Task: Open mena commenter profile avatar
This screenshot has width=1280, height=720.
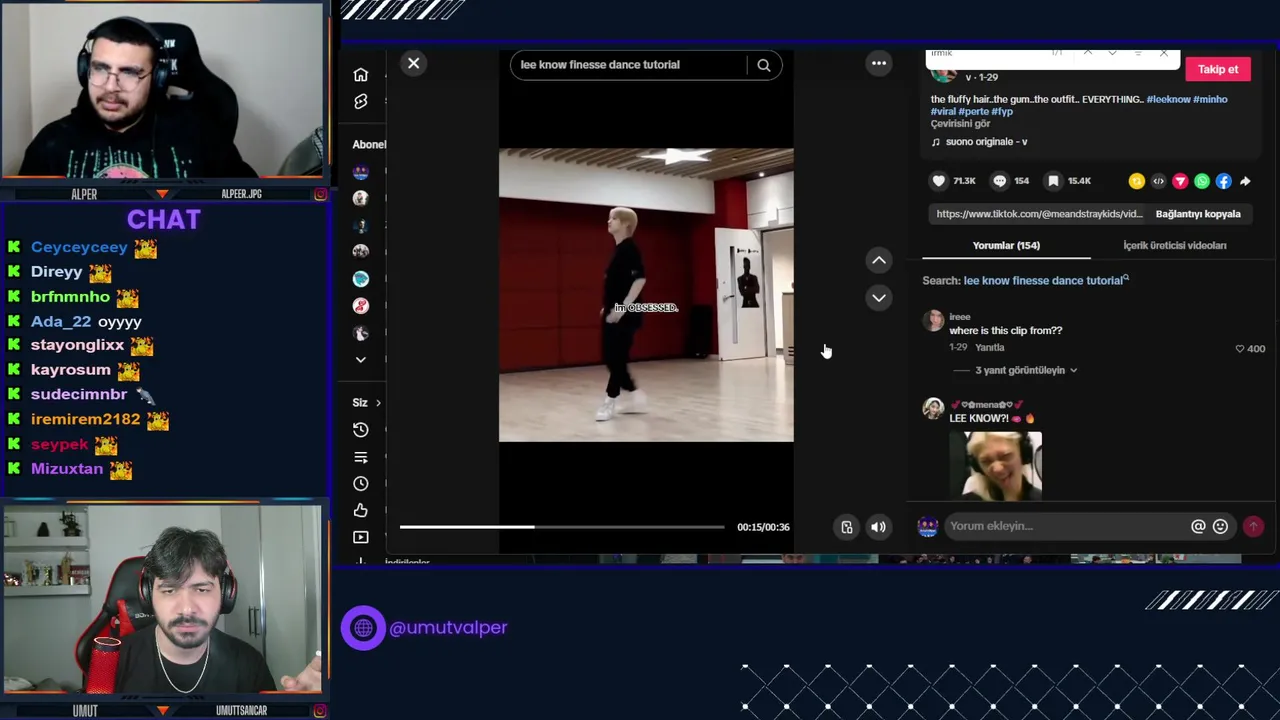Action: [x=933, y=408]
